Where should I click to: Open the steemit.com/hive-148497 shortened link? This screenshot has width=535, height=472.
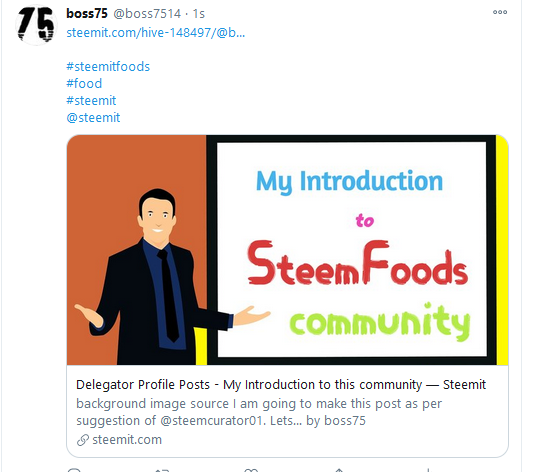point(156,33)
